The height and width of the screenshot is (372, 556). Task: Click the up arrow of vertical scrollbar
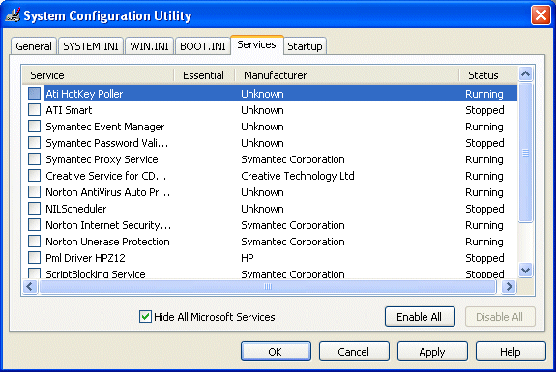(525, 74)
